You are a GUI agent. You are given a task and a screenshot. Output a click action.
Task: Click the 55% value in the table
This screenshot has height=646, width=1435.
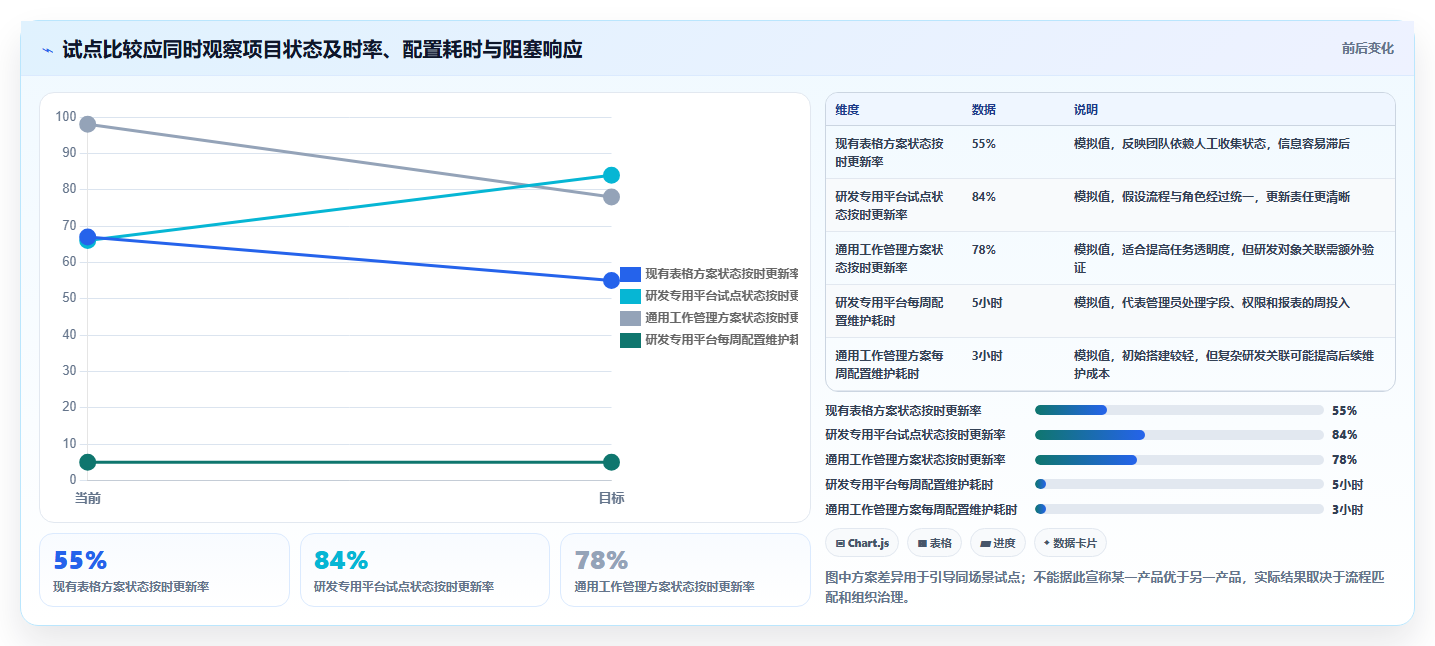tap(983, 144)
